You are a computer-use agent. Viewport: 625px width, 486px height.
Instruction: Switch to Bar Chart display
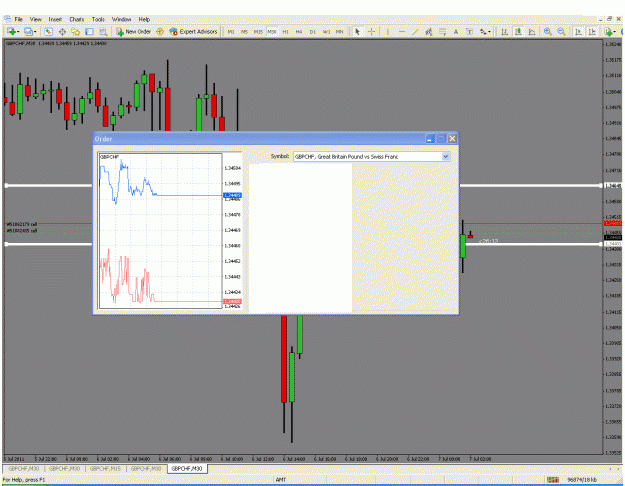[504, 31]
